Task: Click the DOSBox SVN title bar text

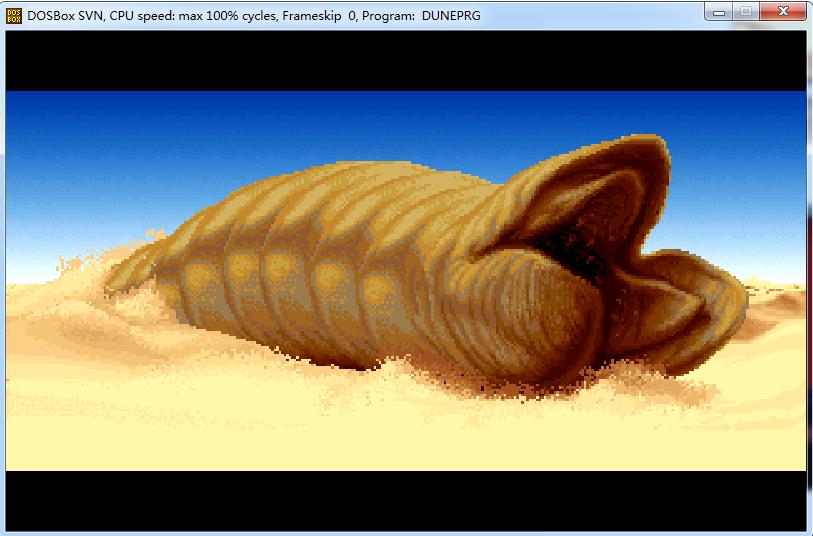Action: [254, 16]
